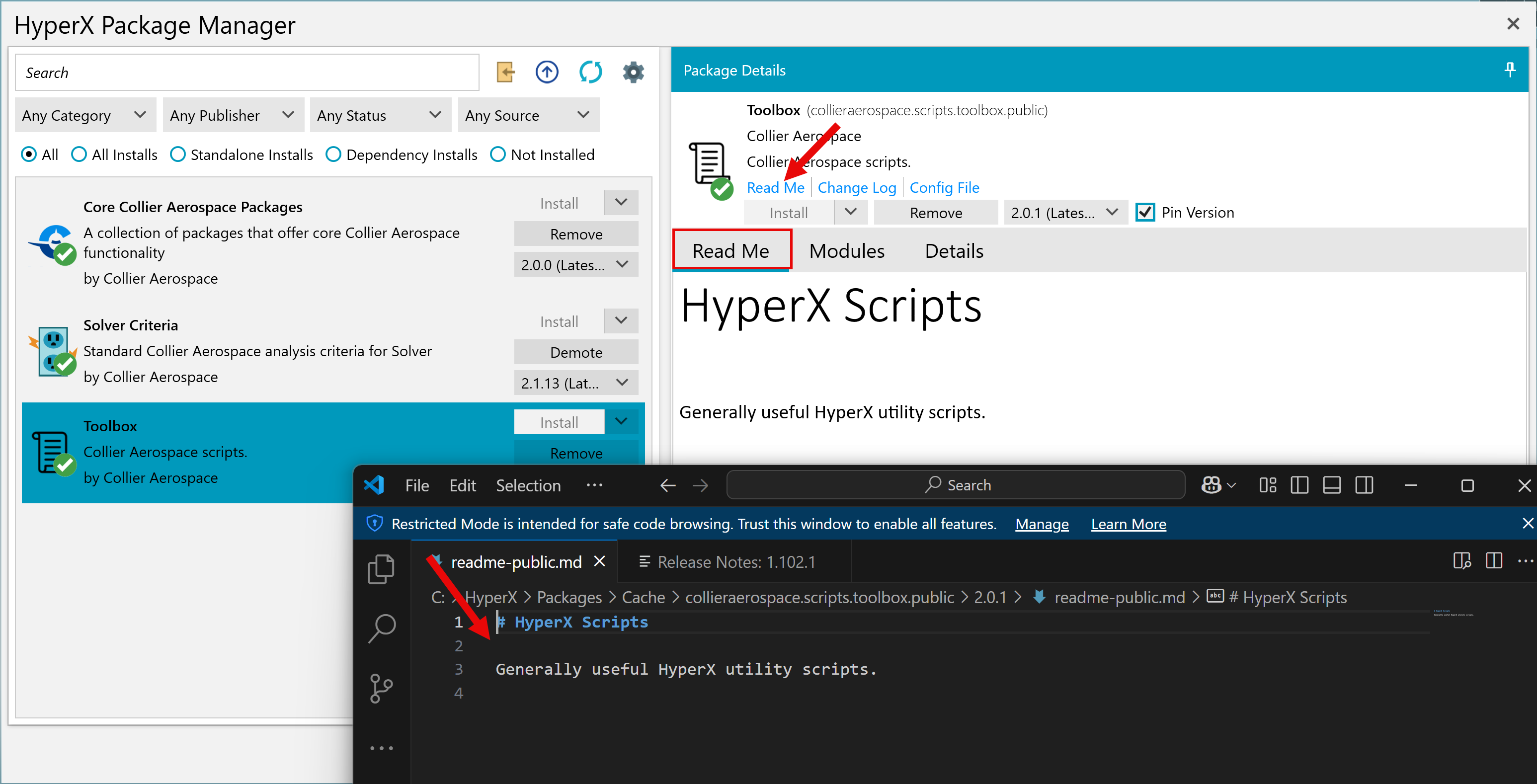The width and height of the screenshot is (1537, 784).
Task: Open Core Collier Aerospace Packages version 2.0.0 dropdown
Action: click(576, 265)
